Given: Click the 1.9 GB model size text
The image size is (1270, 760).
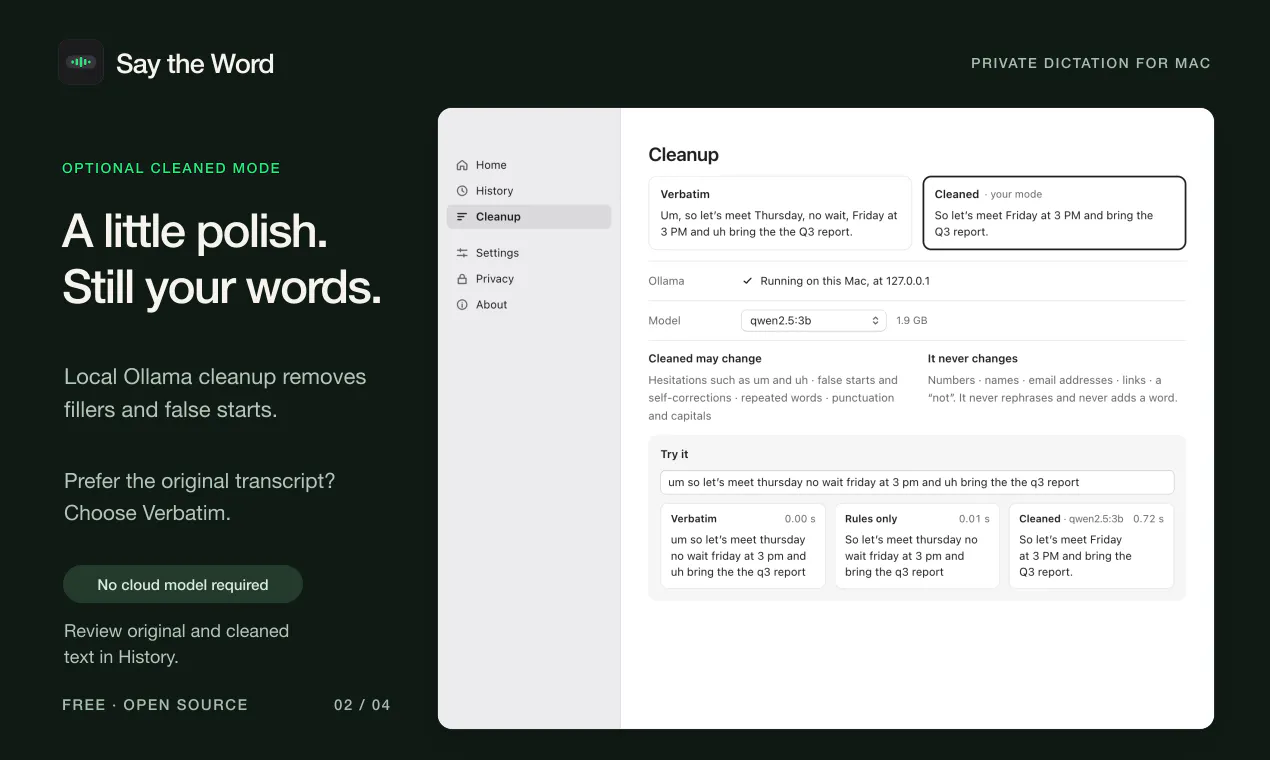Looking at the screenshot, I should [x=912, y=321].
